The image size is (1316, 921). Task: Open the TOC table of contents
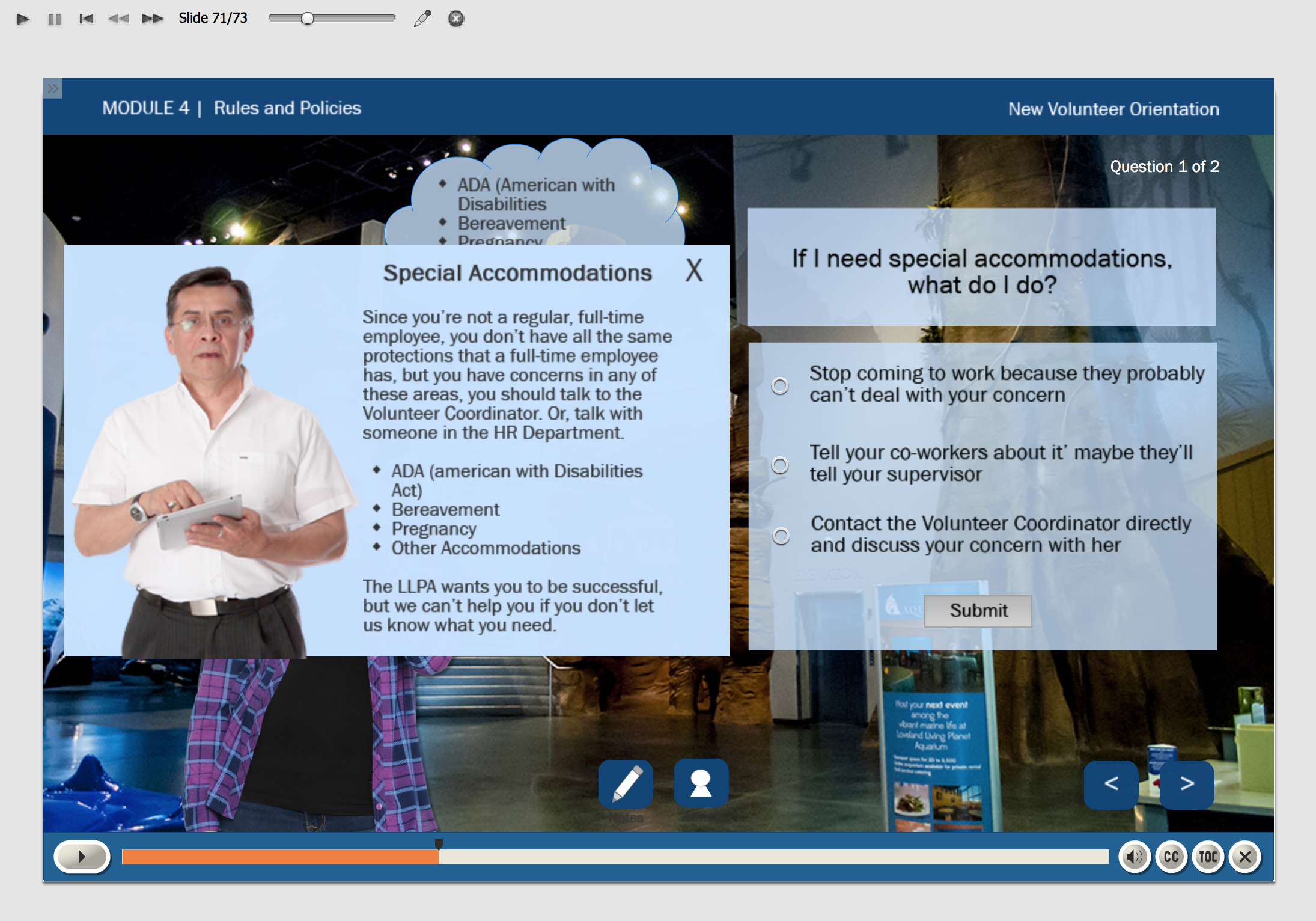1208,857
